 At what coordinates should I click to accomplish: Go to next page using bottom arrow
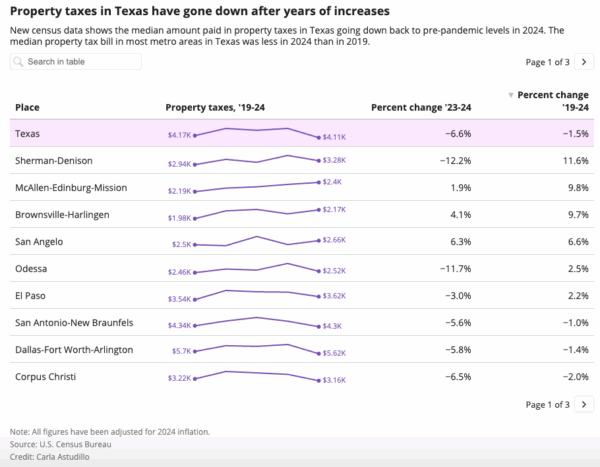tap(585, 404)
